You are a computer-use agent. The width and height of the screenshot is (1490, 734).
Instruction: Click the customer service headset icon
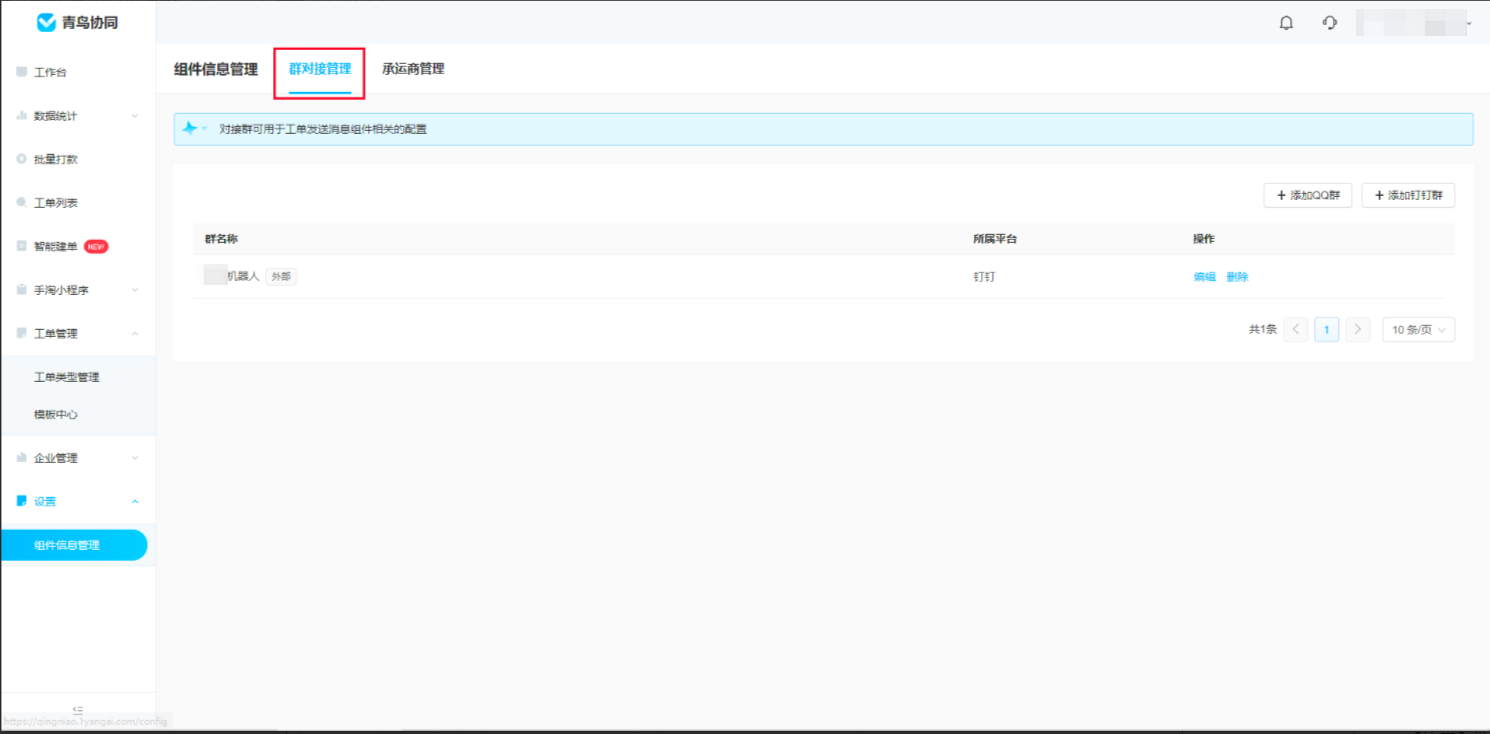(1329, 23)
